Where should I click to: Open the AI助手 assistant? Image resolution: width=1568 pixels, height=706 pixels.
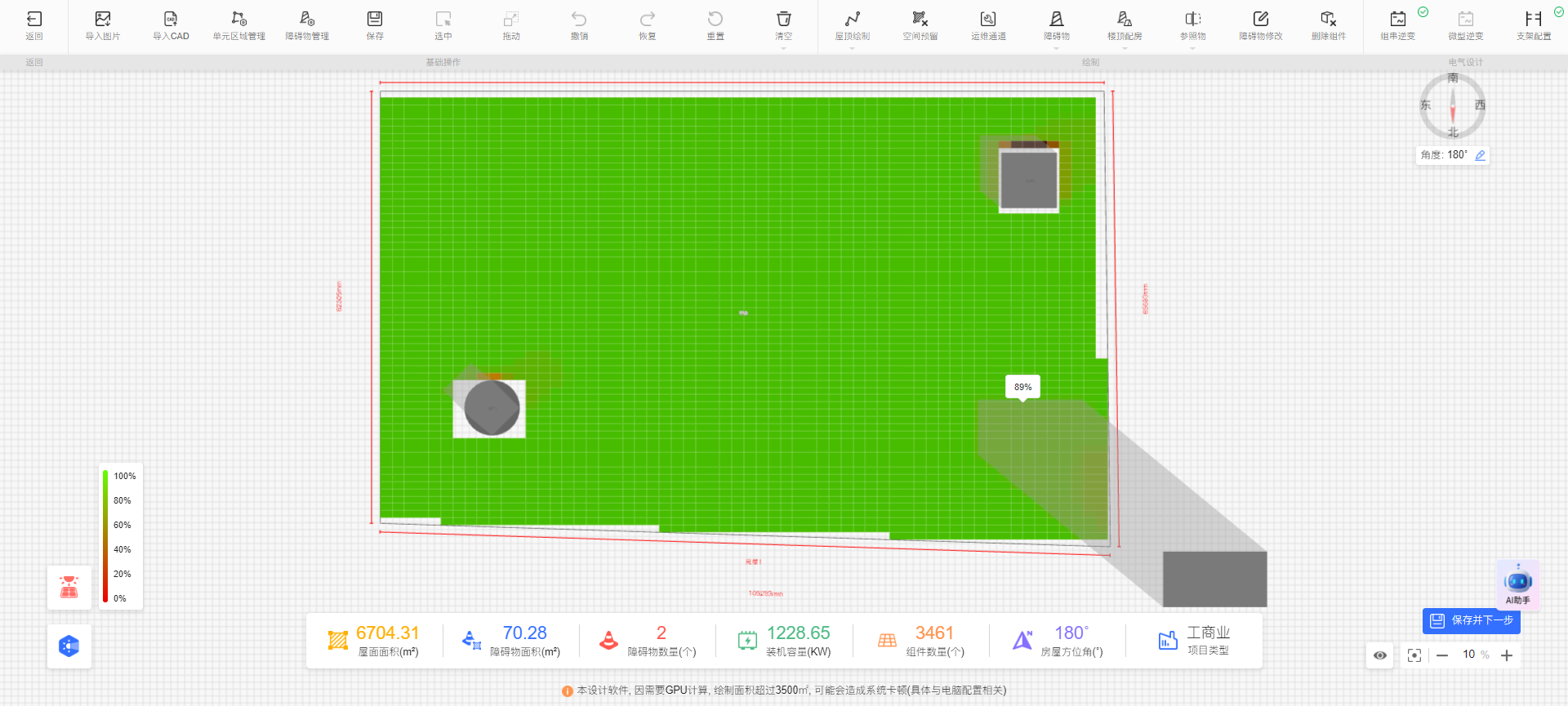(x=1518, y=585)
